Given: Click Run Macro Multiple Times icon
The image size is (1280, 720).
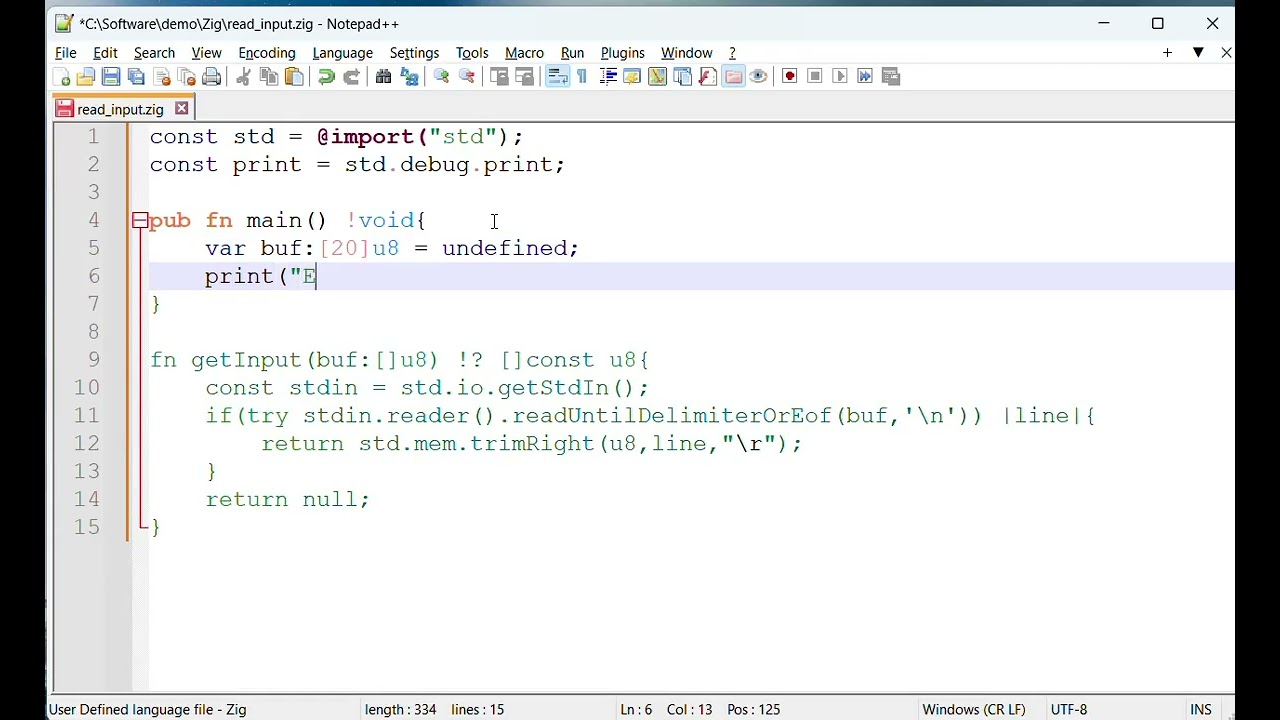Looking at the screenshot, I should click(865, 77).
